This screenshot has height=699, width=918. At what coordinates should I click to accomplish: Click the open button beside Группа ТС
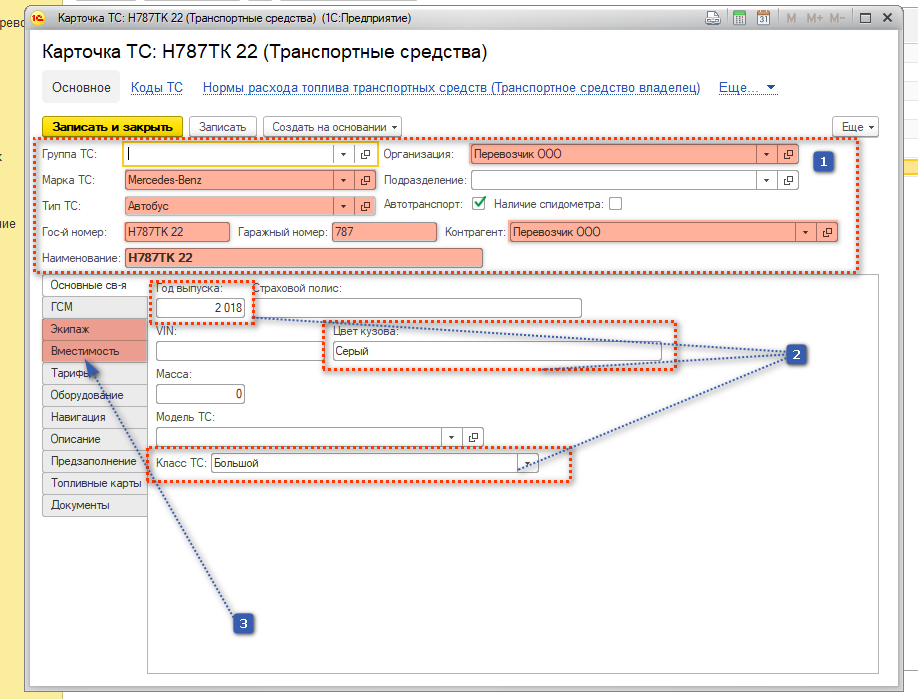click(366, 155)
